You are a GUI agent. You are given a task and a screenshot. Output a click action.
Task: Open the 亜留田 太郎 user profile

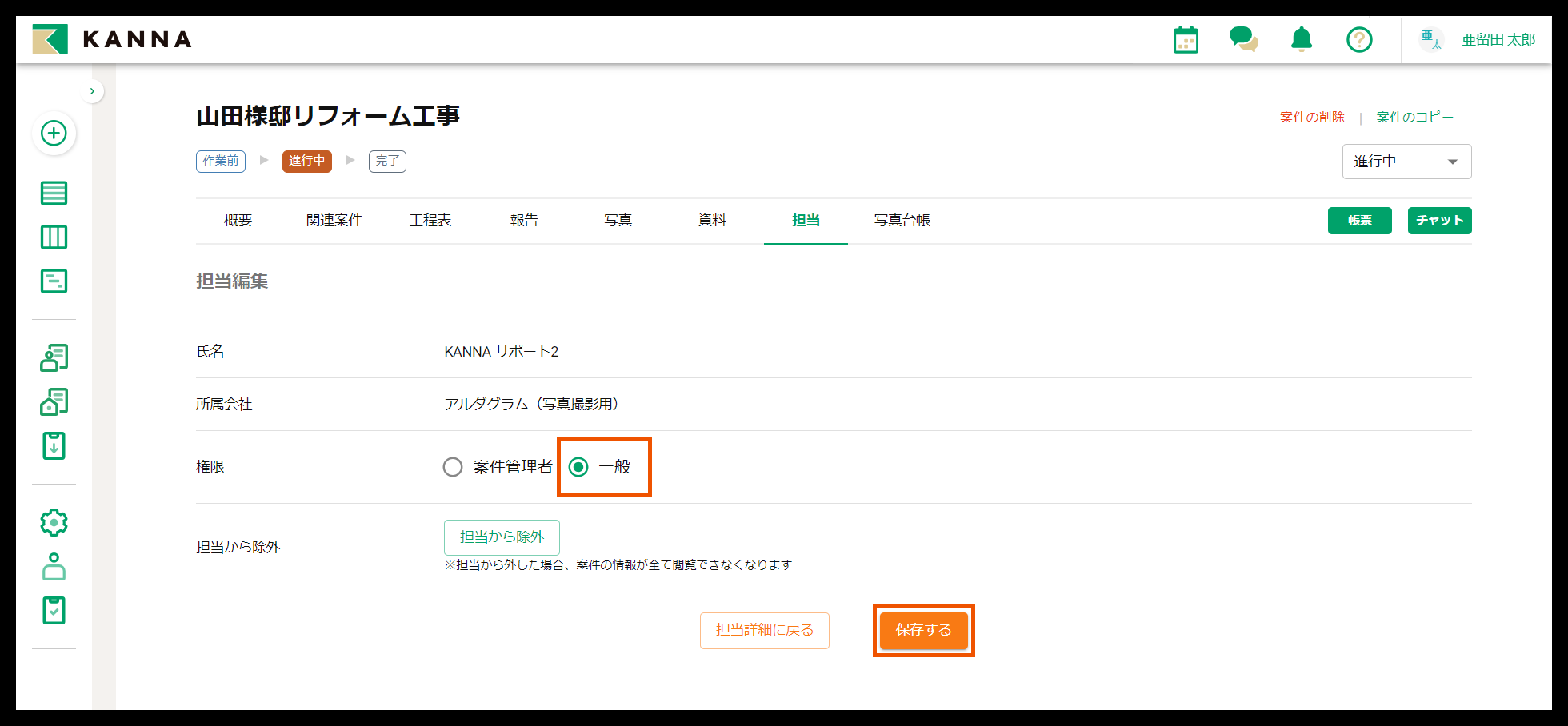click(1498, 39)
